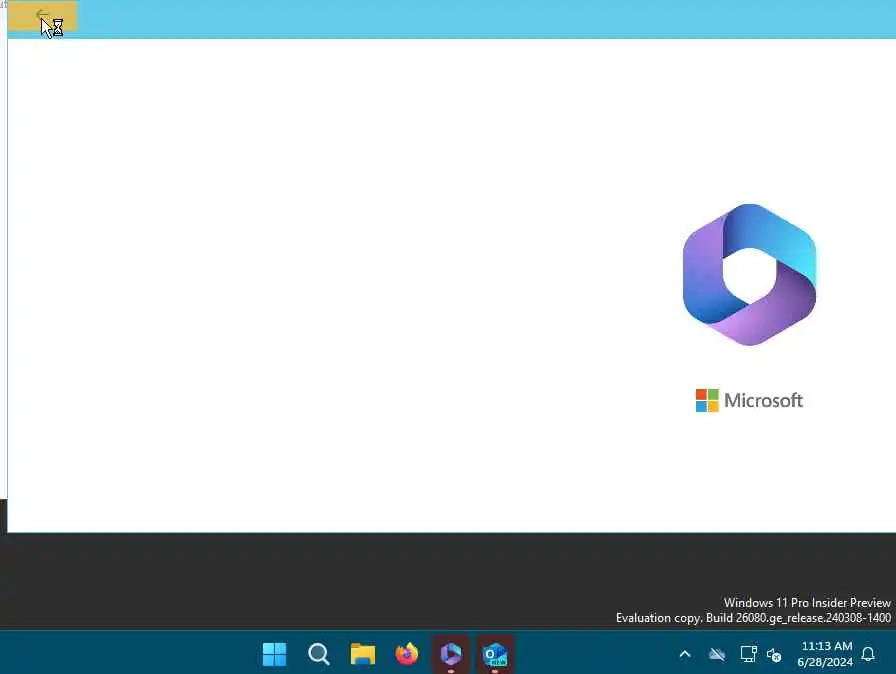Switch to the new Outlook taskbar app
The width and height of the screenshot is (896, 674).
[x=495, y=654]
